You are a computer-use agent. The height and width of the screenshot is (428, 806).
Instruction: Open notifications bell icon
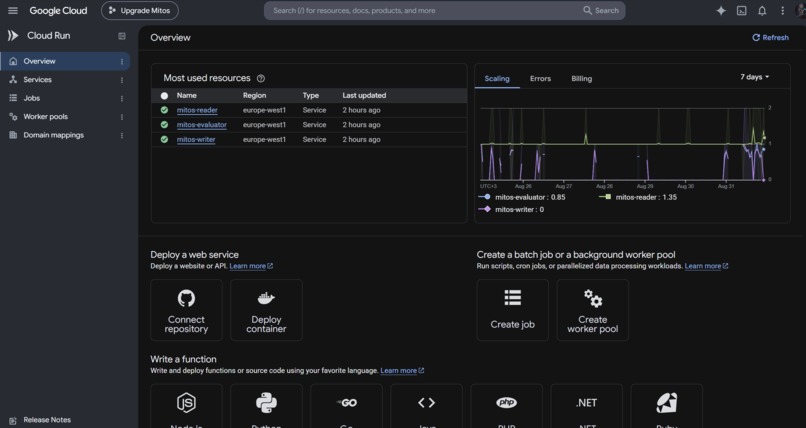click(762, 10)
